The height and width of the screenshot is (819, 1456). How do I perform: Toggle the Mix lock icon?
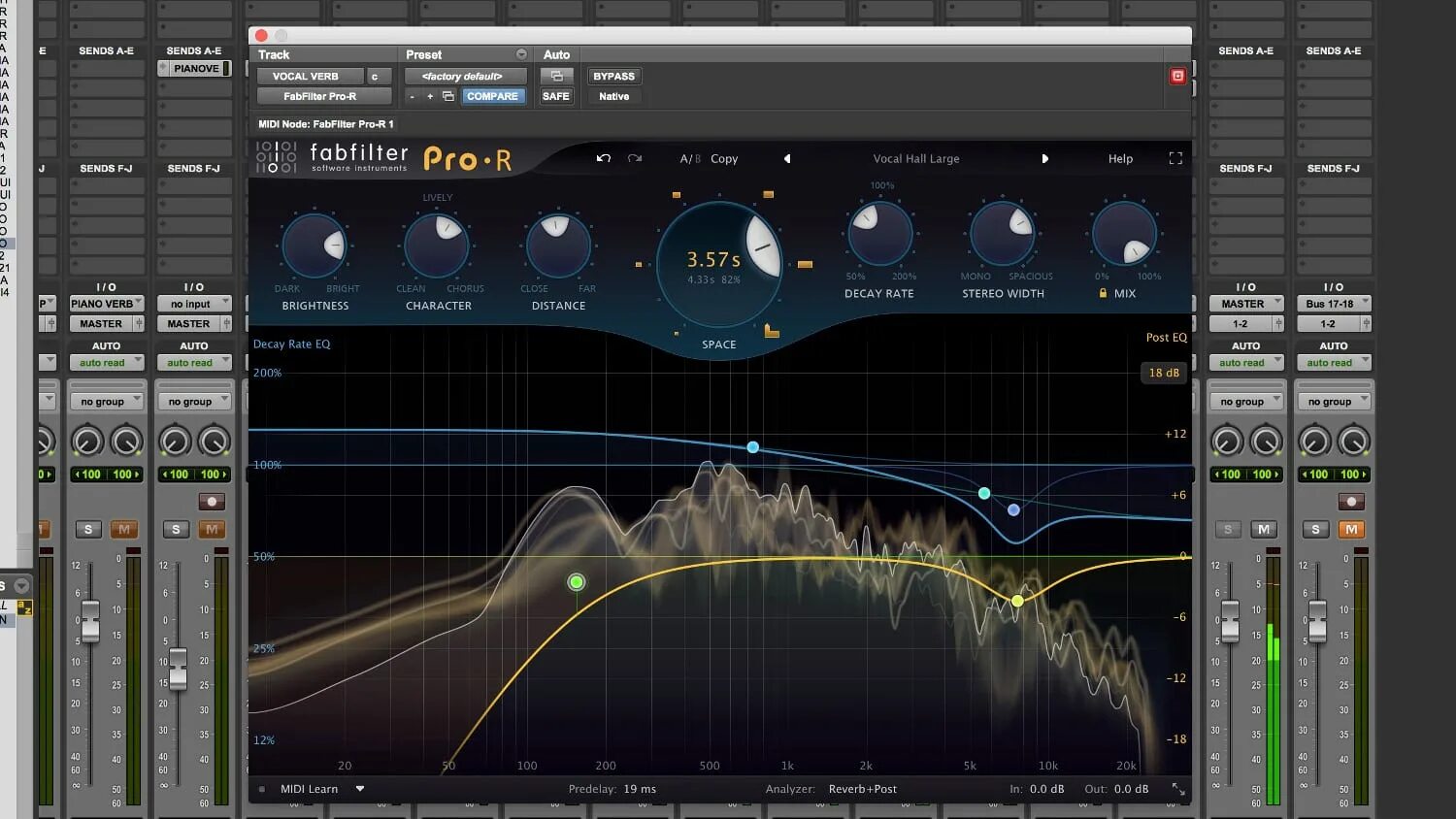(1103, 292)
